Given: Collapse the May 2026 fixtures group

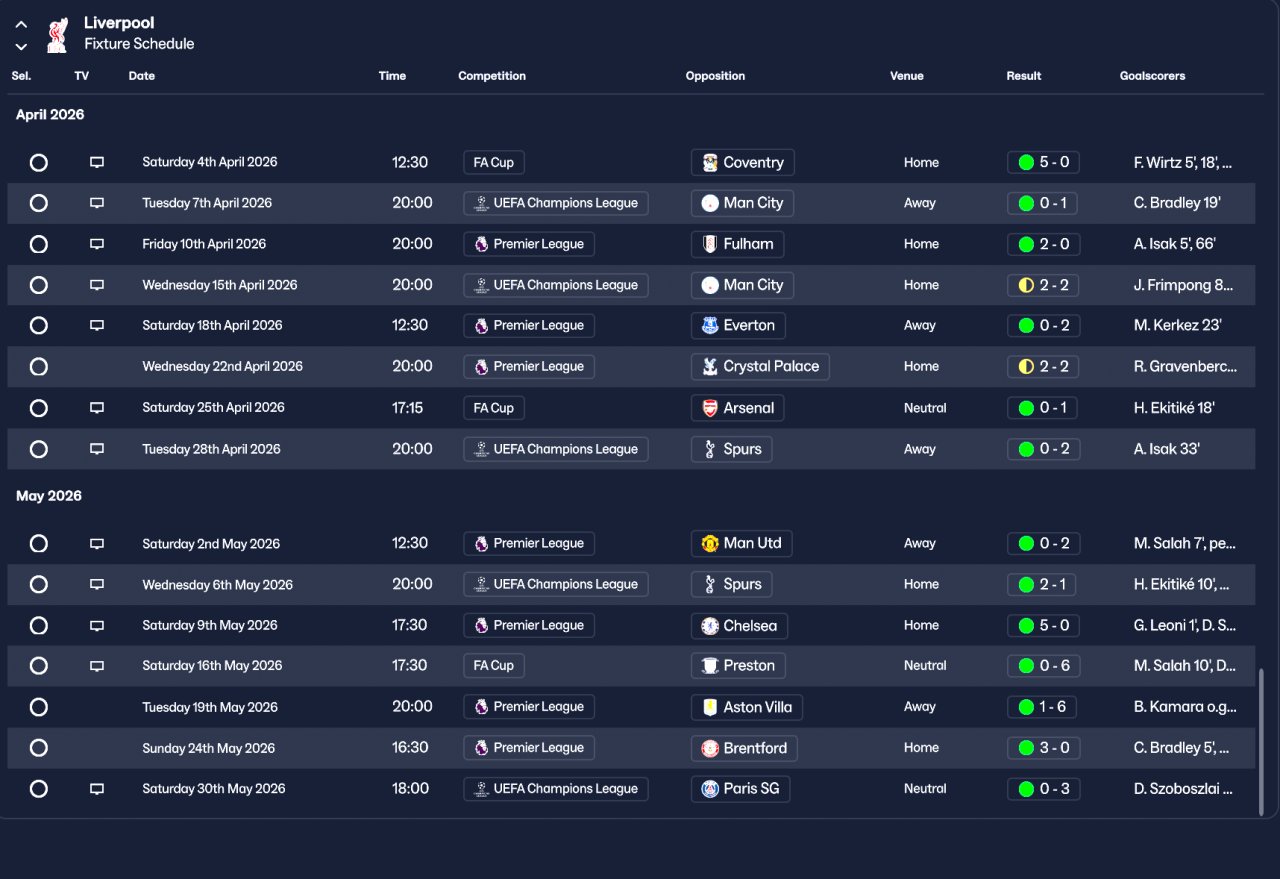Looking at the screenshot, I should coord(49,496).
